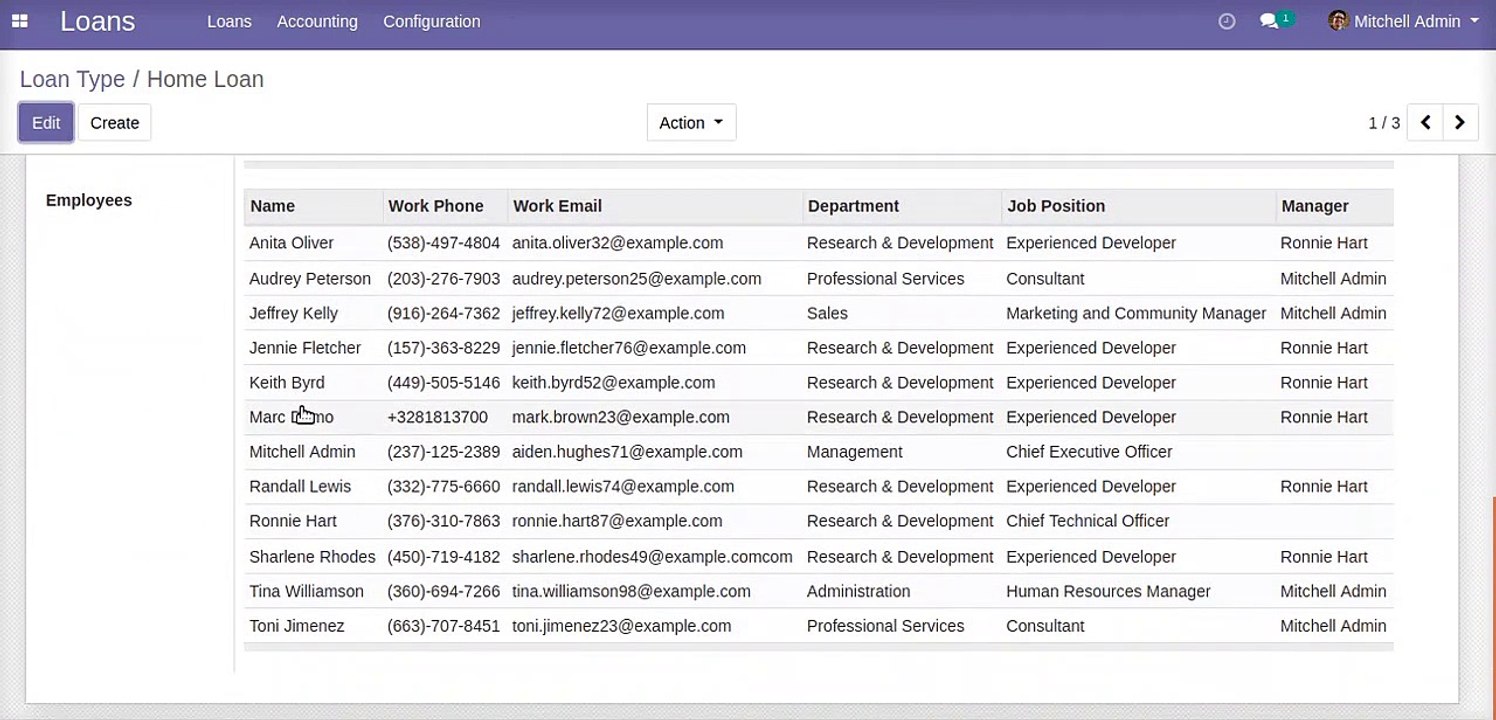Viewport: 1496px width, 720px height.
Task: Click Chief Technical Officer cell
Action: pyautogui.click(x=1088, y=521)
